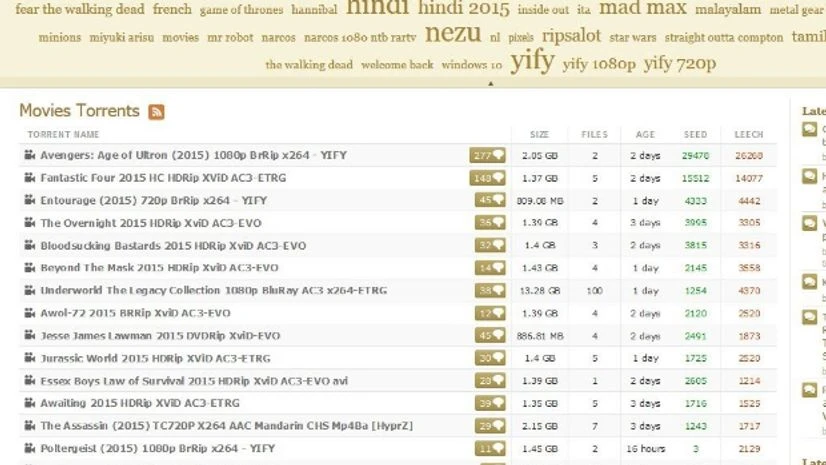Click the 'star wars' tag

633,38
